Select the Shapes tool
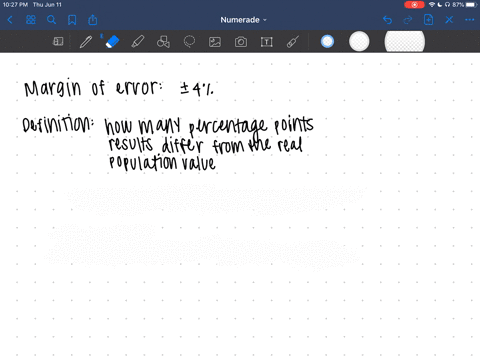Image resolution: width=480 pixels, height=360 pixels. [x=163, y=42]
